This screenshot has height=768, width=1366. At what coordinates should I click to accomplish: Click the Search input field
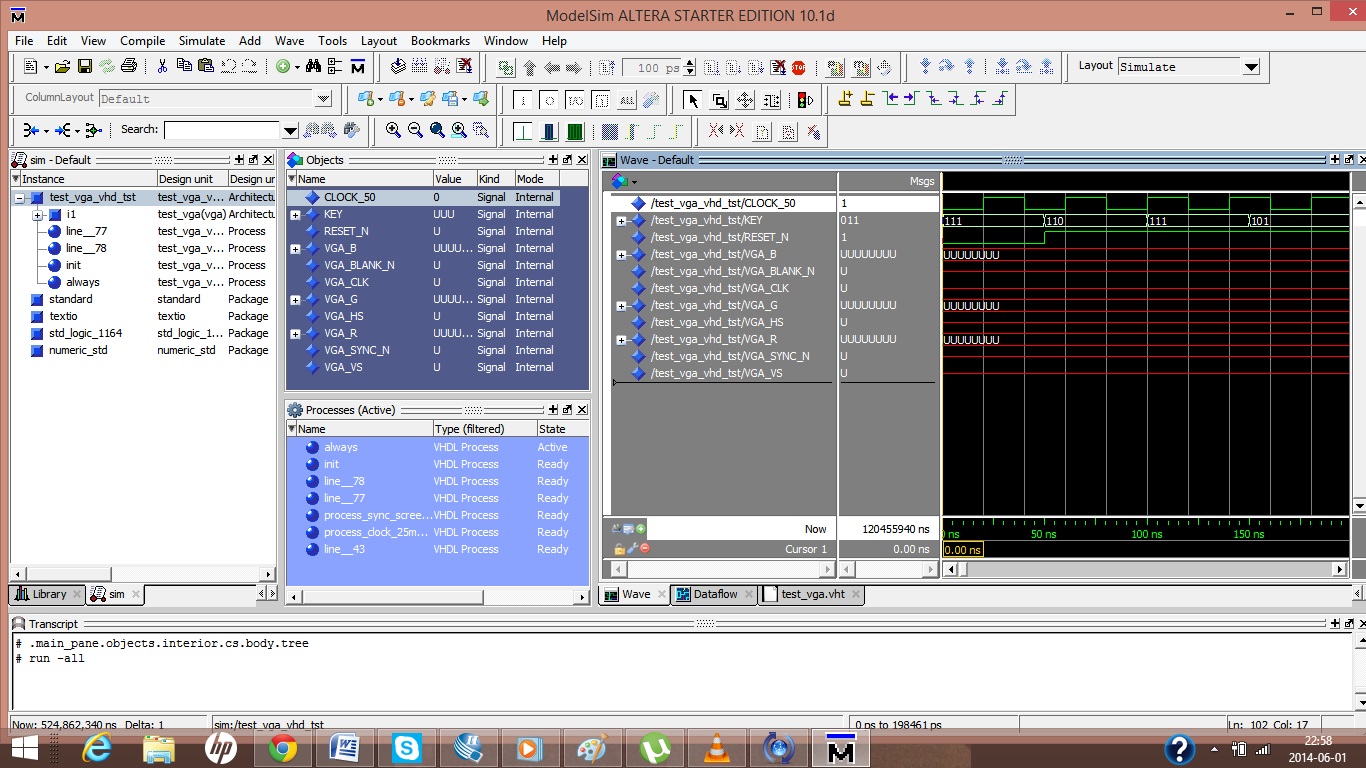coord(223,130)
